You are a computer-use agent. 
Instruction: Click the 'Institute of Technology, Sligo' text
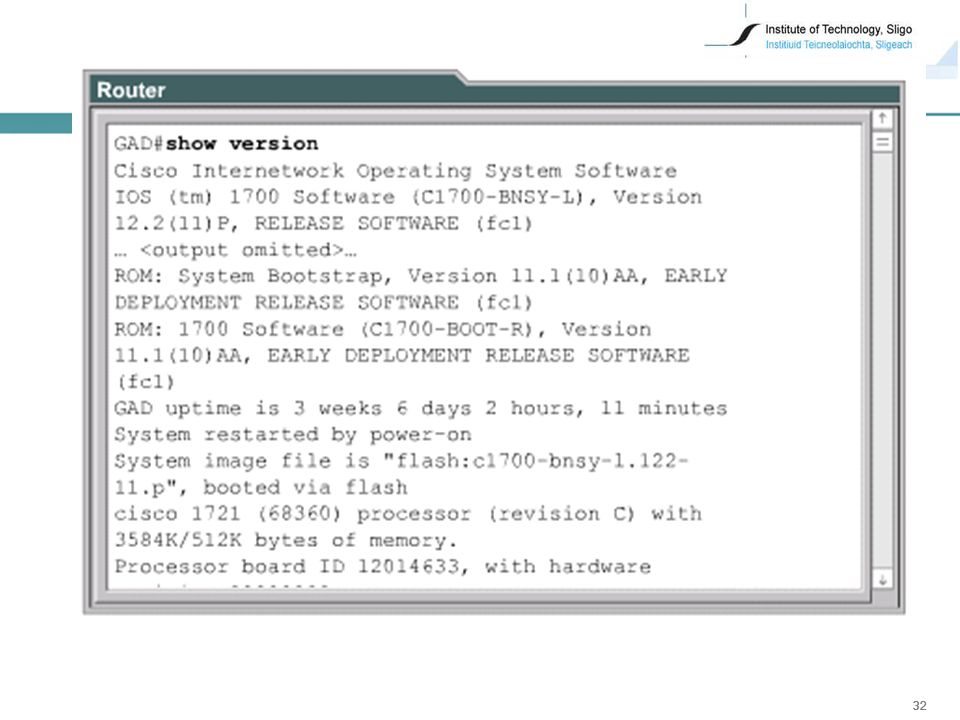click(x=838, y=29)
